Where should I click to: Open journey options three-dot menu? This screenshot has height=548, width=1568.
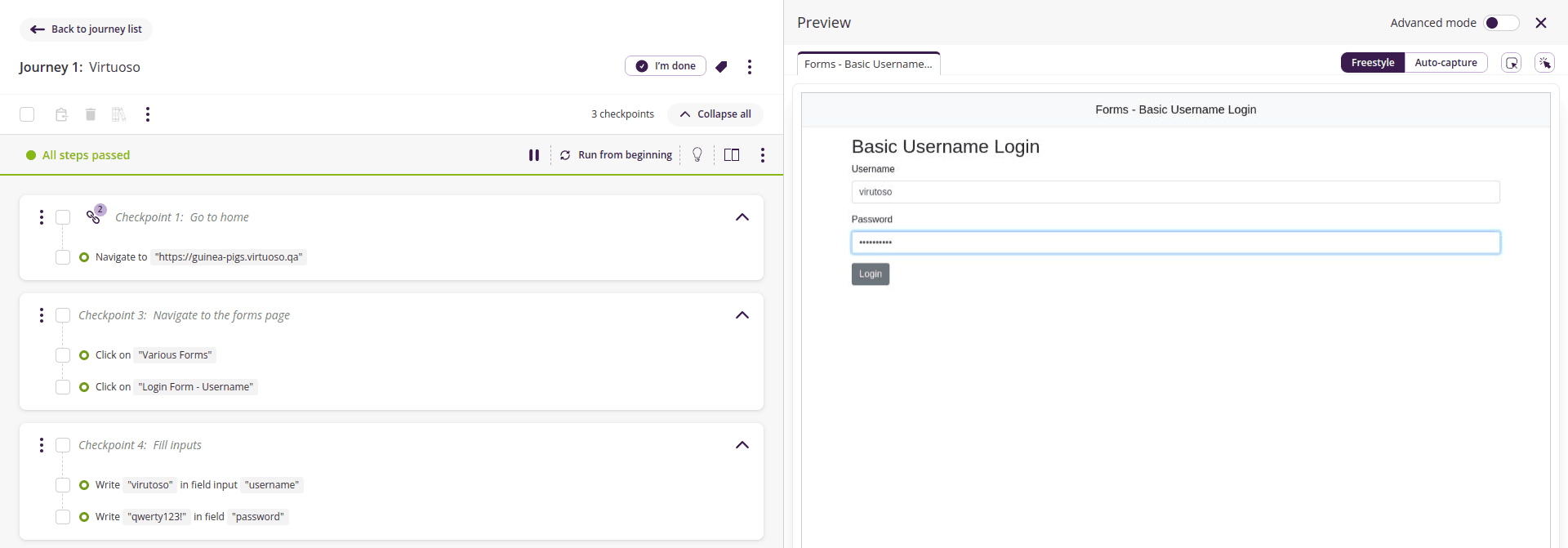749,67
